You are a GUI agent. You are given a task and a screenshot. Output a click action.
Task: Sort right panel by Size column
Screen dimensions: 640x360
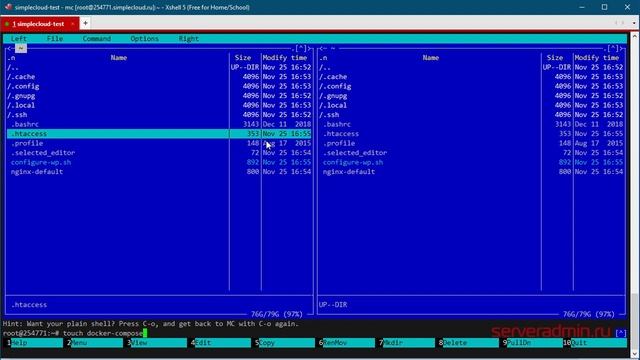point(555,58)
